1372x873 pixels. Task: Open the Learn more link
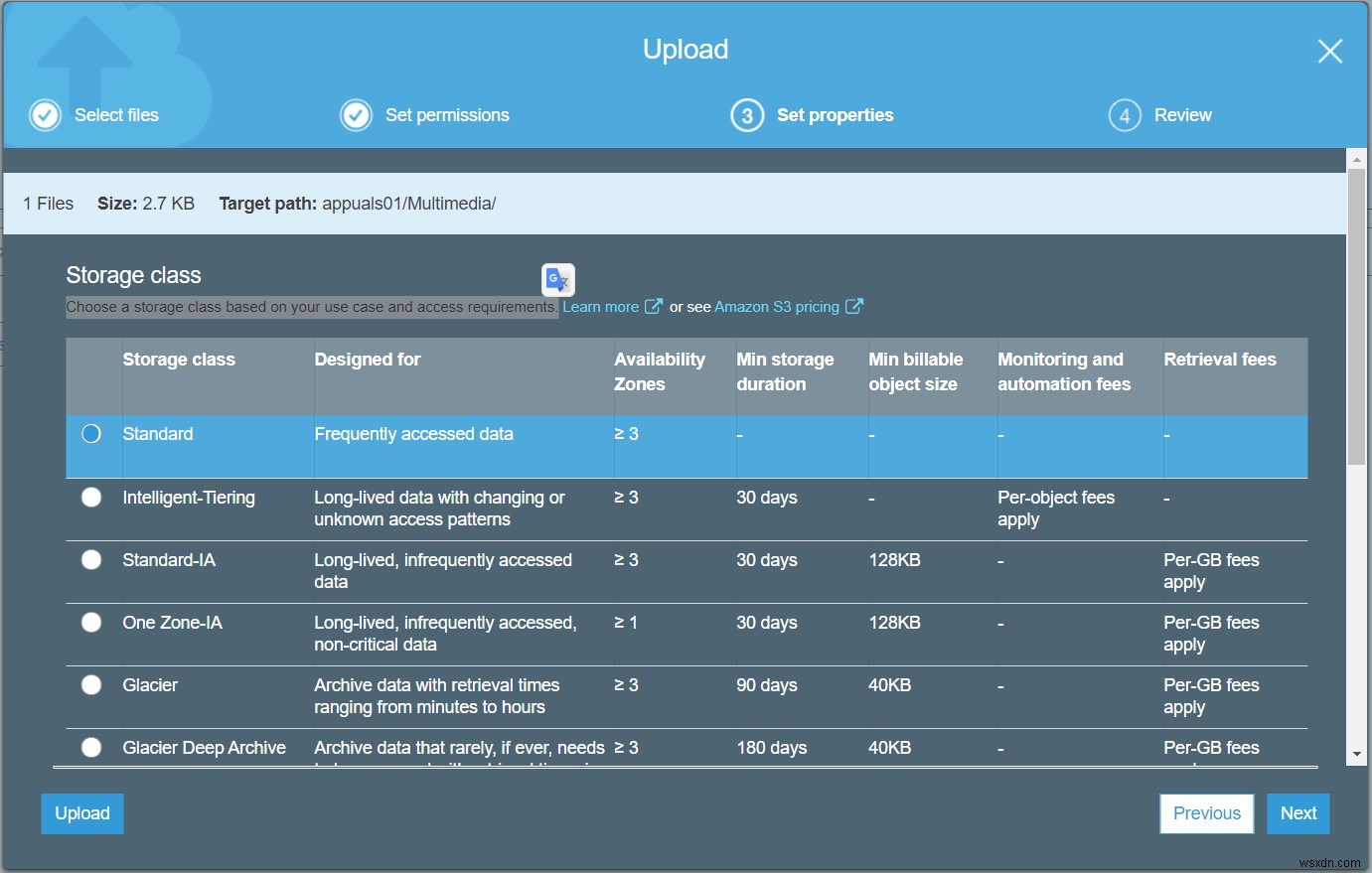(x=600, y=306)
